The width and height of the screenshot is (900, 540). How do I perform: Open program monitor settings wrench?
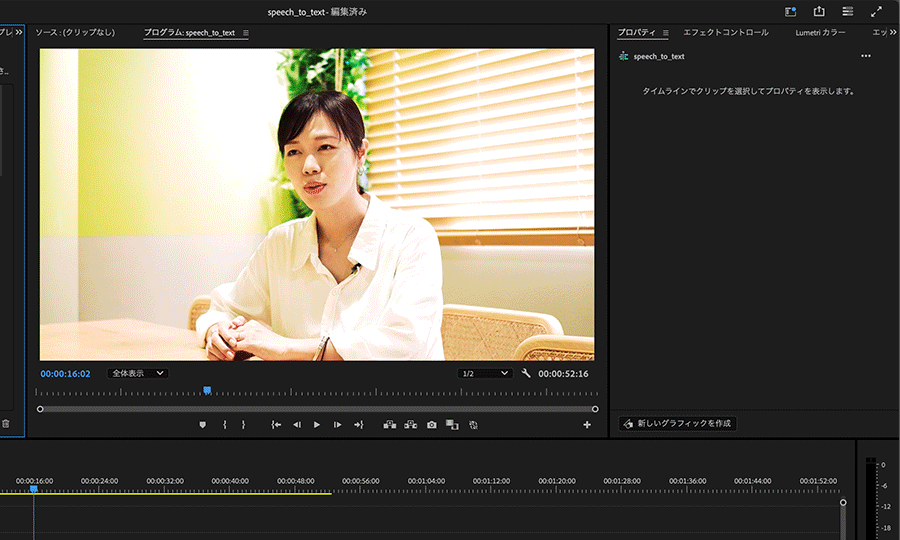pos(525,373)
